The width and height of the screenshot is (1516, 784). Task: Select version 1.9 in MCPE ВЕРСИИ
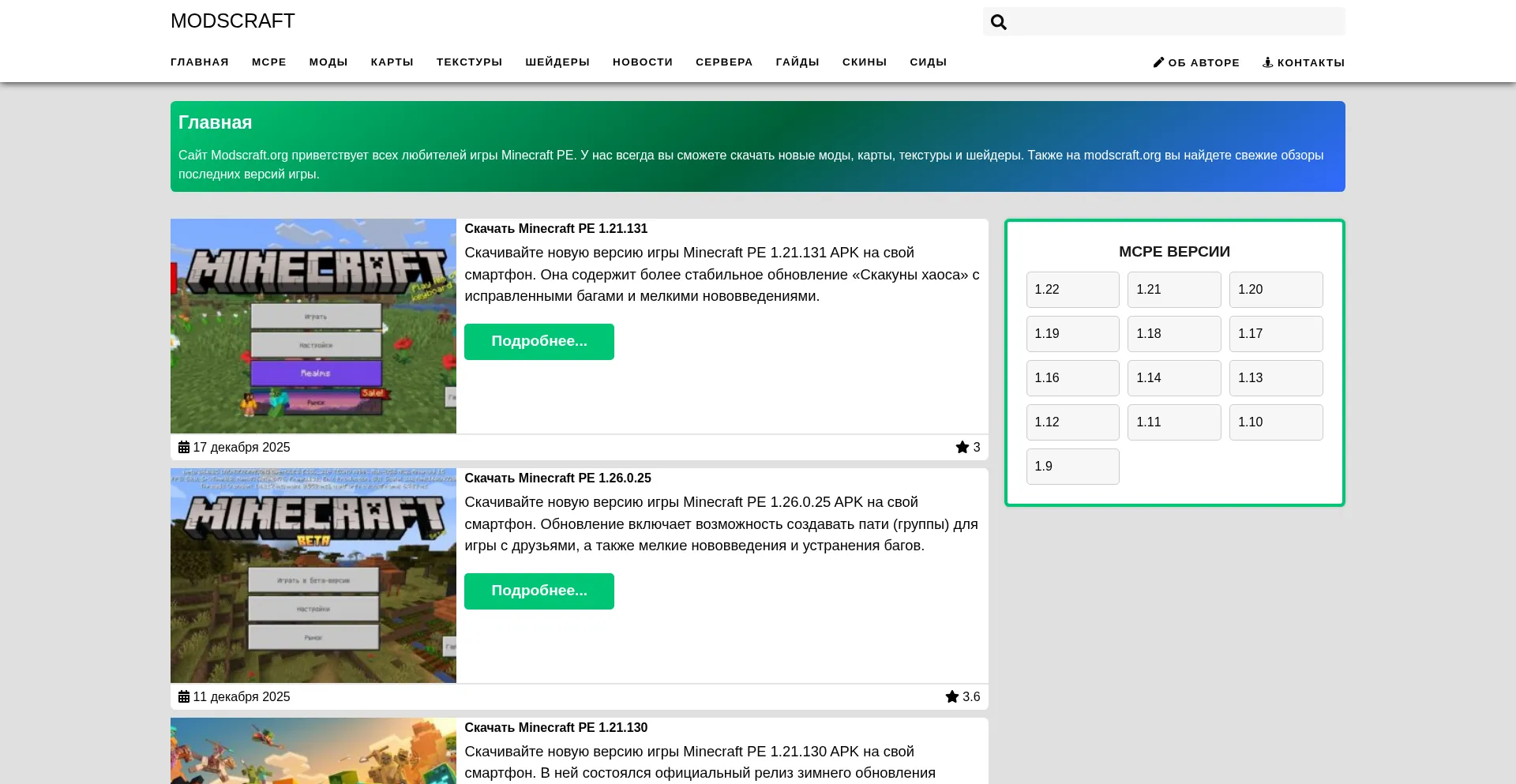coord(1072,466)
